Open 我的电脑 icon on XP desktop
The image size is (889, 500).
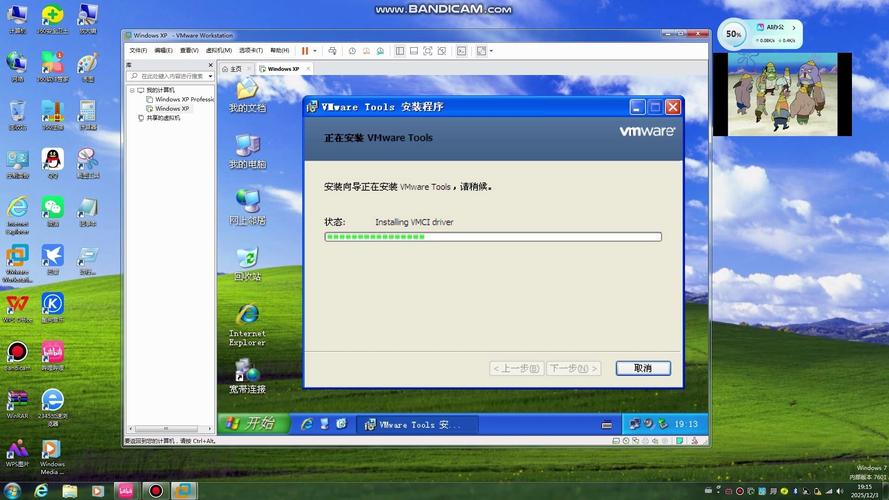pyautogui.click(x=247, y=151)
